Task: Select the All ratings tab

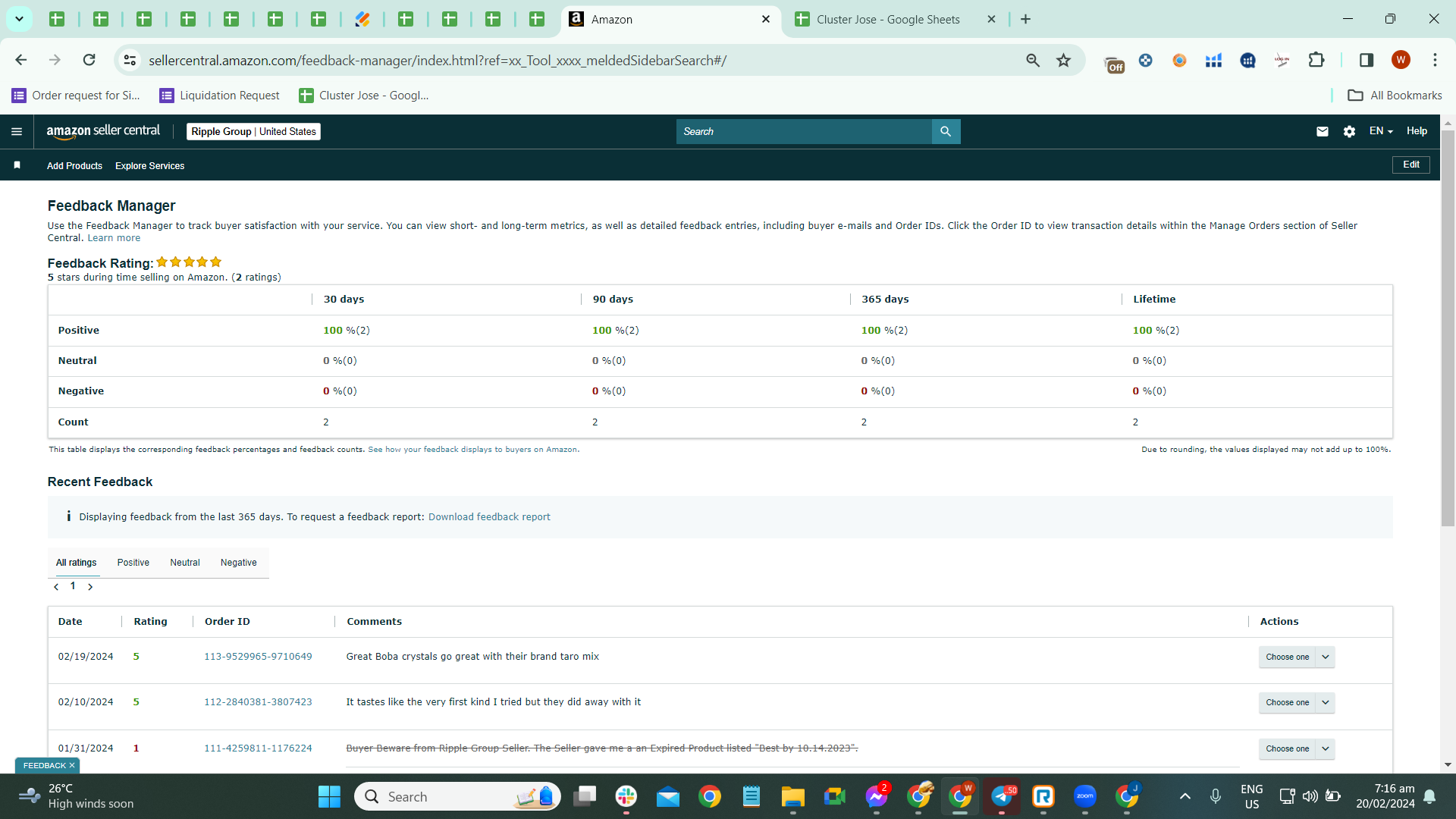Action: (76, 563)
